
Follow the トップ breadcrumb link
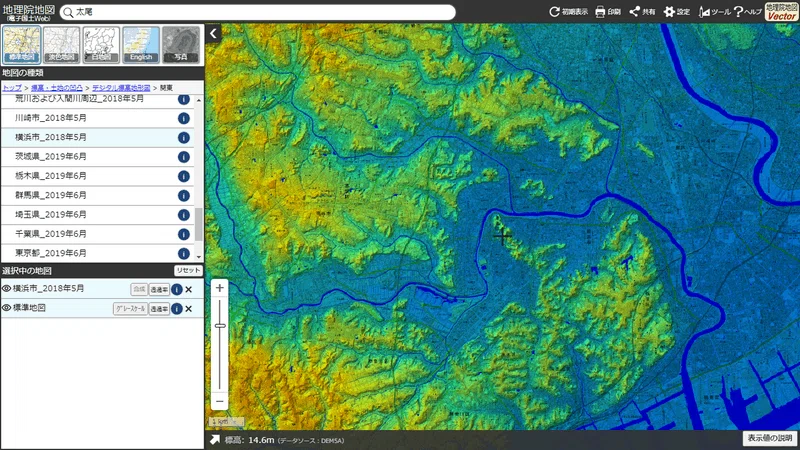click(12, 88)
